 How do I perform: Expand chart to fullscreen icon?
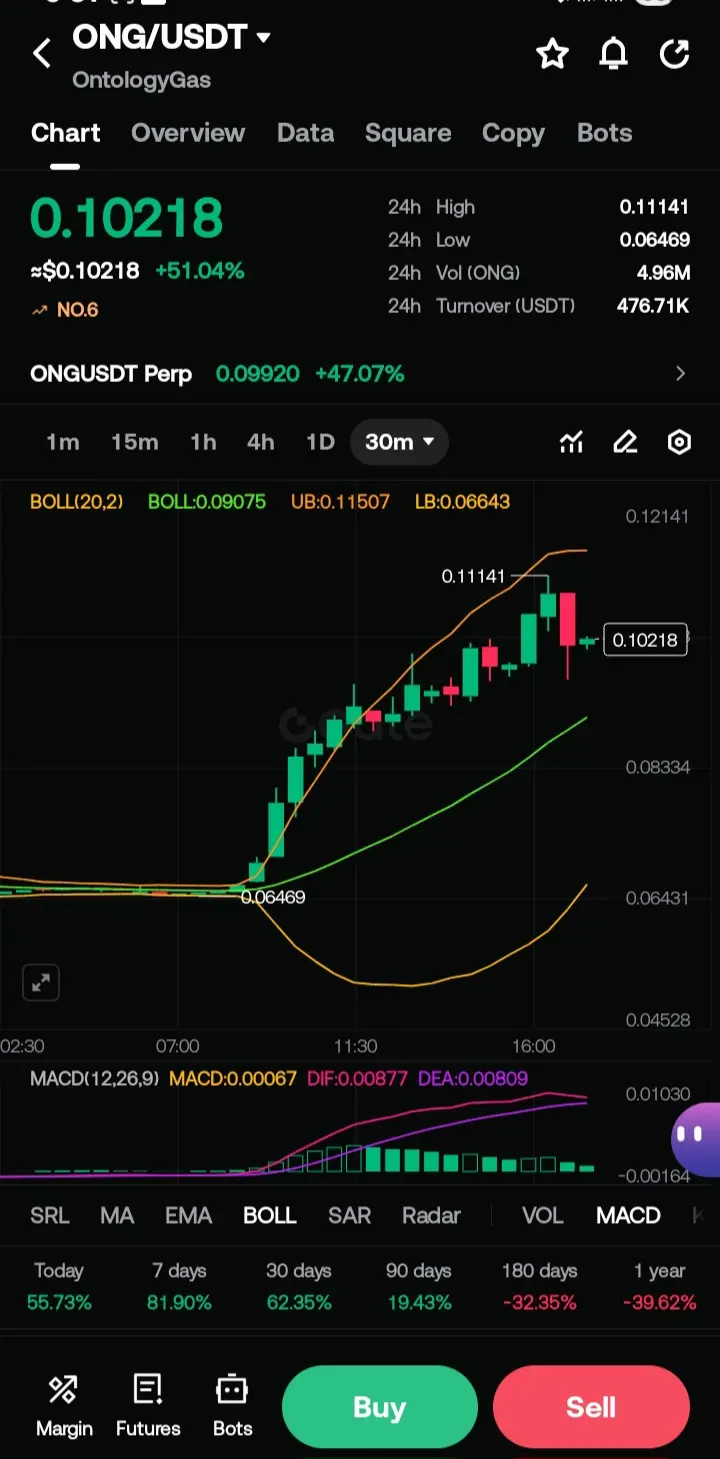pos(41,983)
